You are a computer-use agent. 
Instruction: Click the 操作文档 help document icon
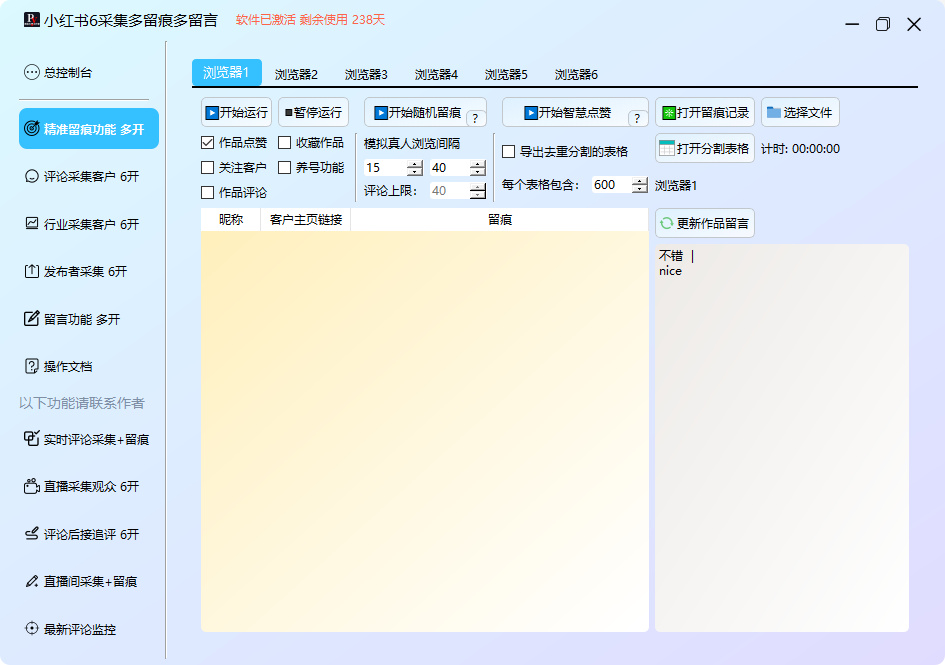31,366
